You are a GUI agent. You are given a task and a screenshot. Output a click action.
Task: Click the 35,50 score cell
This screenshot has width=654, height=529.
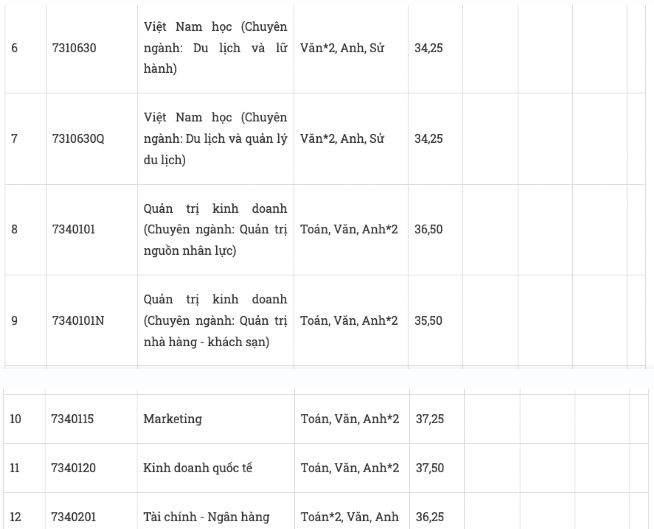tap(428, 321)
